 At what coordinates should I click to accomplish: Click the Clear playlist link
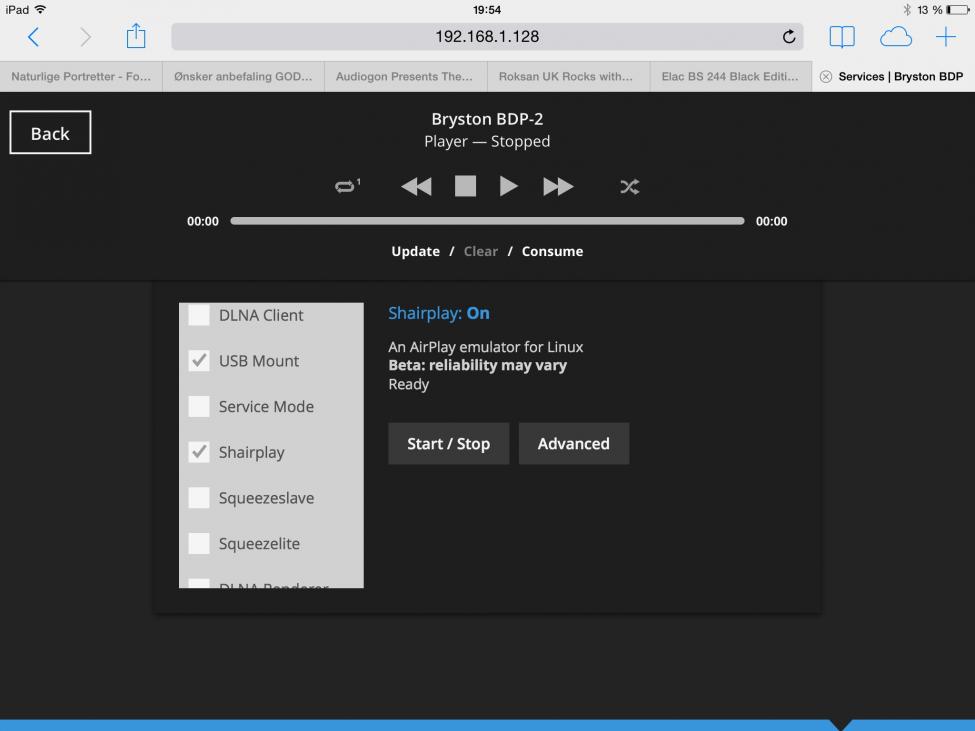click(x=481, y=251)
